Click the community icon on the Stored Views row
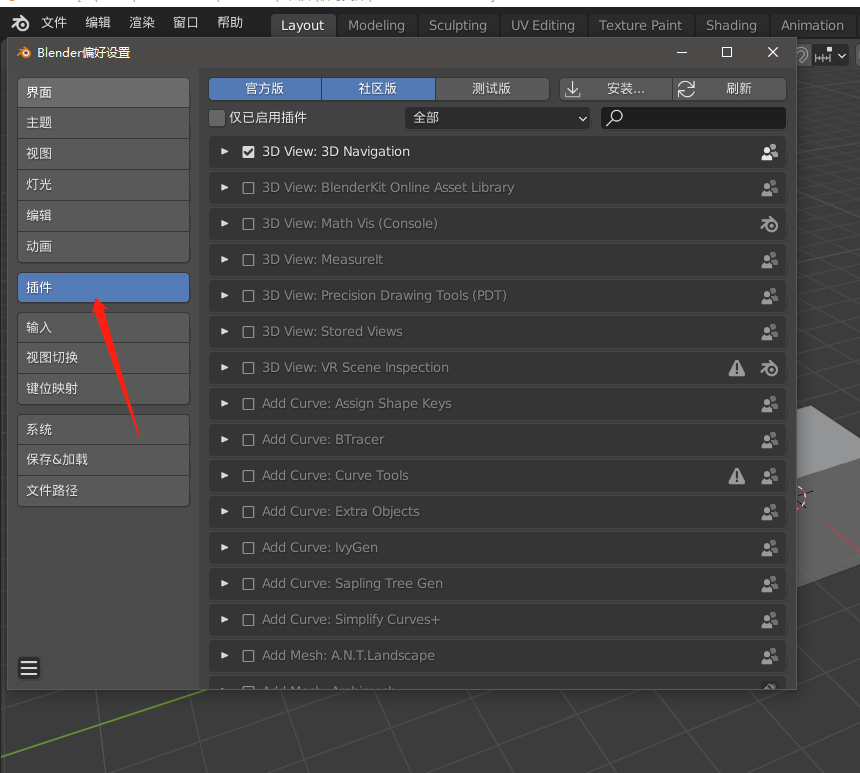 click(770, 332)
